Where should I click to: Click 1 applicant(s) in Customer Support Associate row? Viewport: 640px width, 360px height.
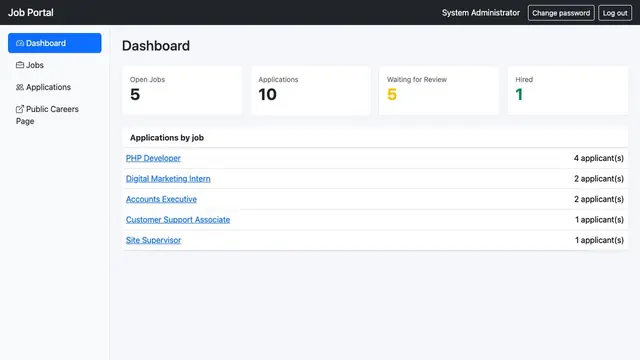[599, 220]
